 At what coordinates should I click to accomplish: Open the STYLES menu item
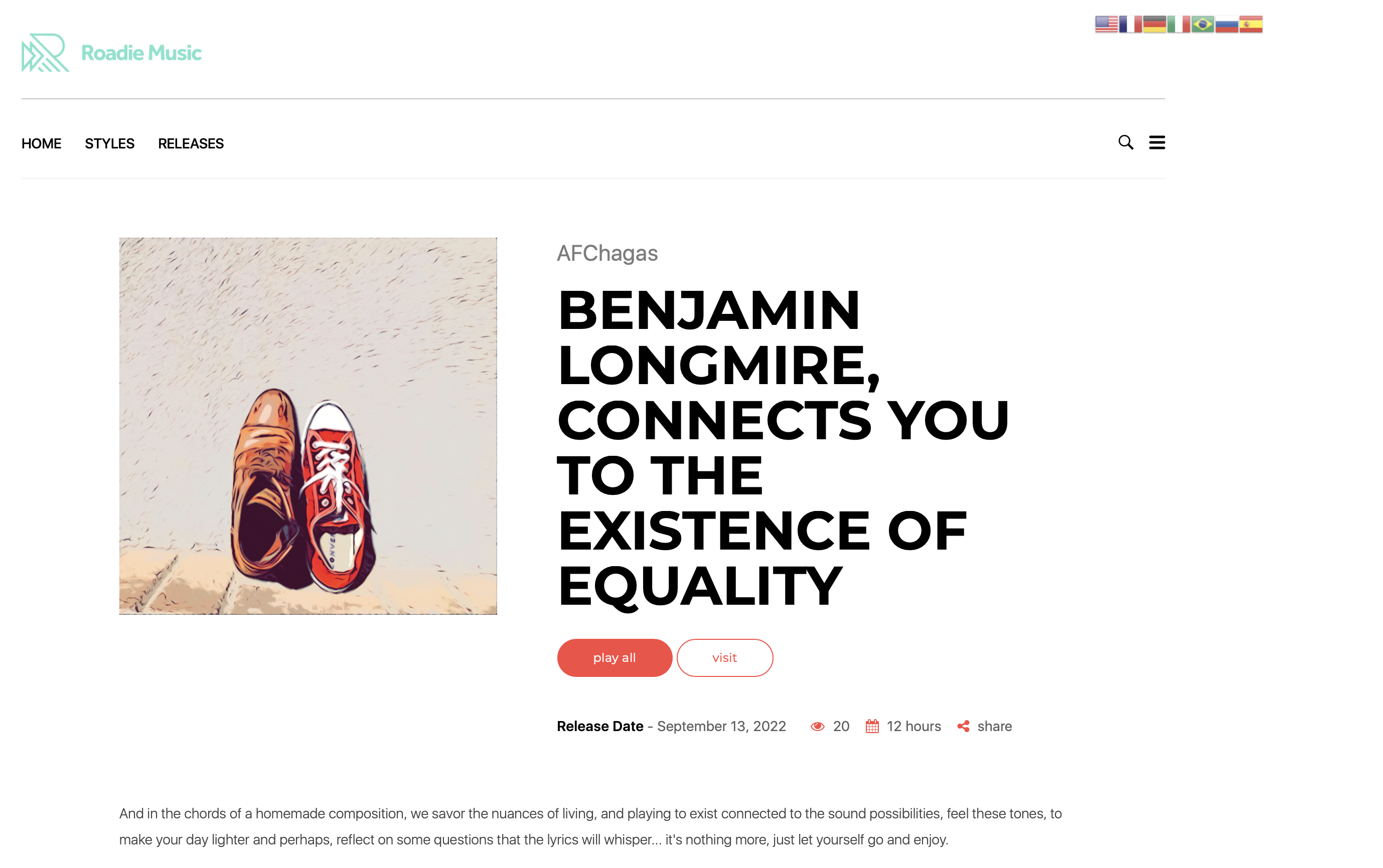point(110,143)
